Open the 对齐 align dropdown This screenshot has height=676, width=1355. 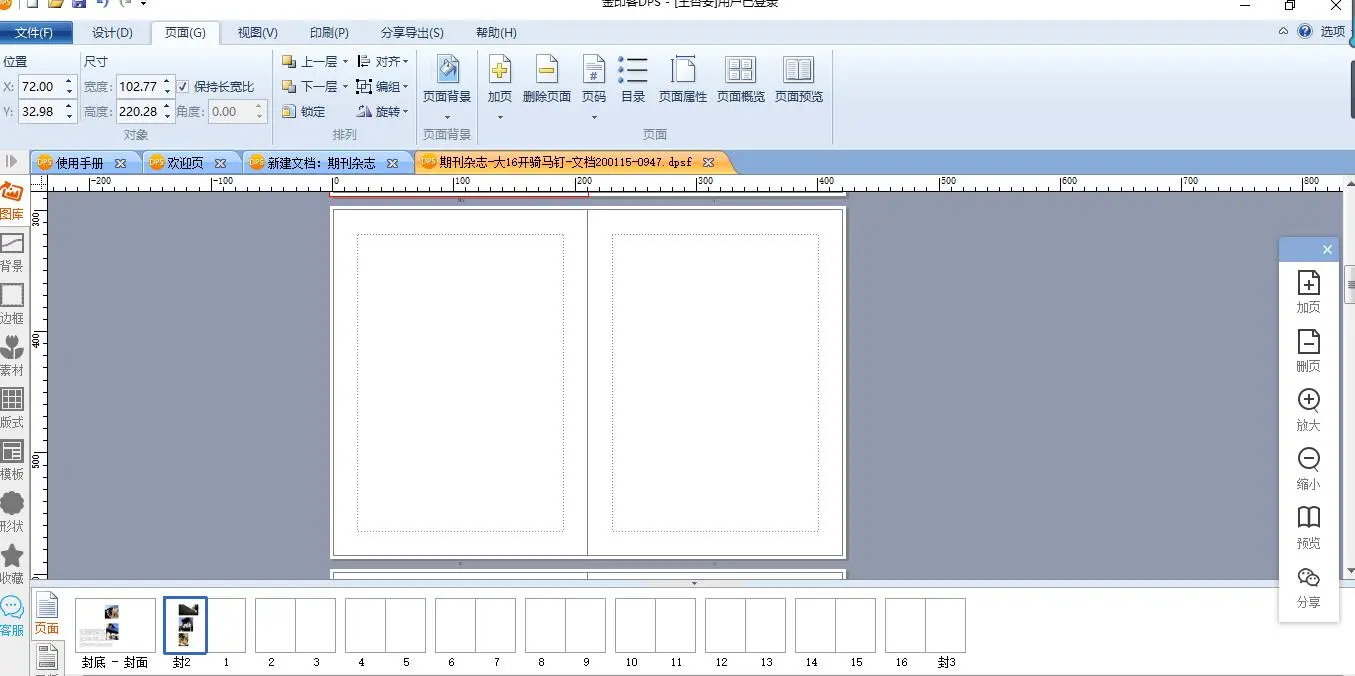point(383,62)
